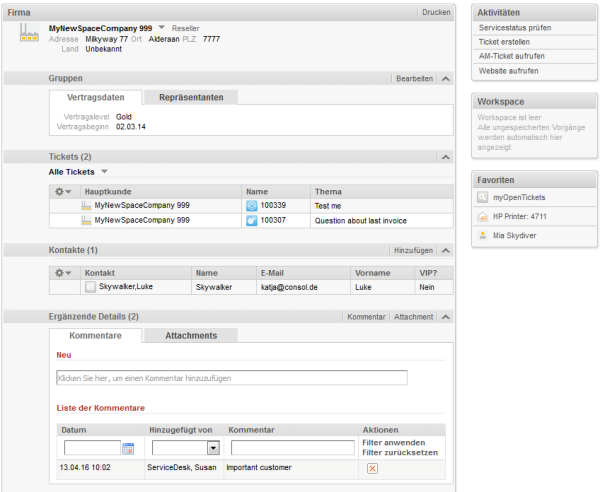Click the new comment input field

232,378
